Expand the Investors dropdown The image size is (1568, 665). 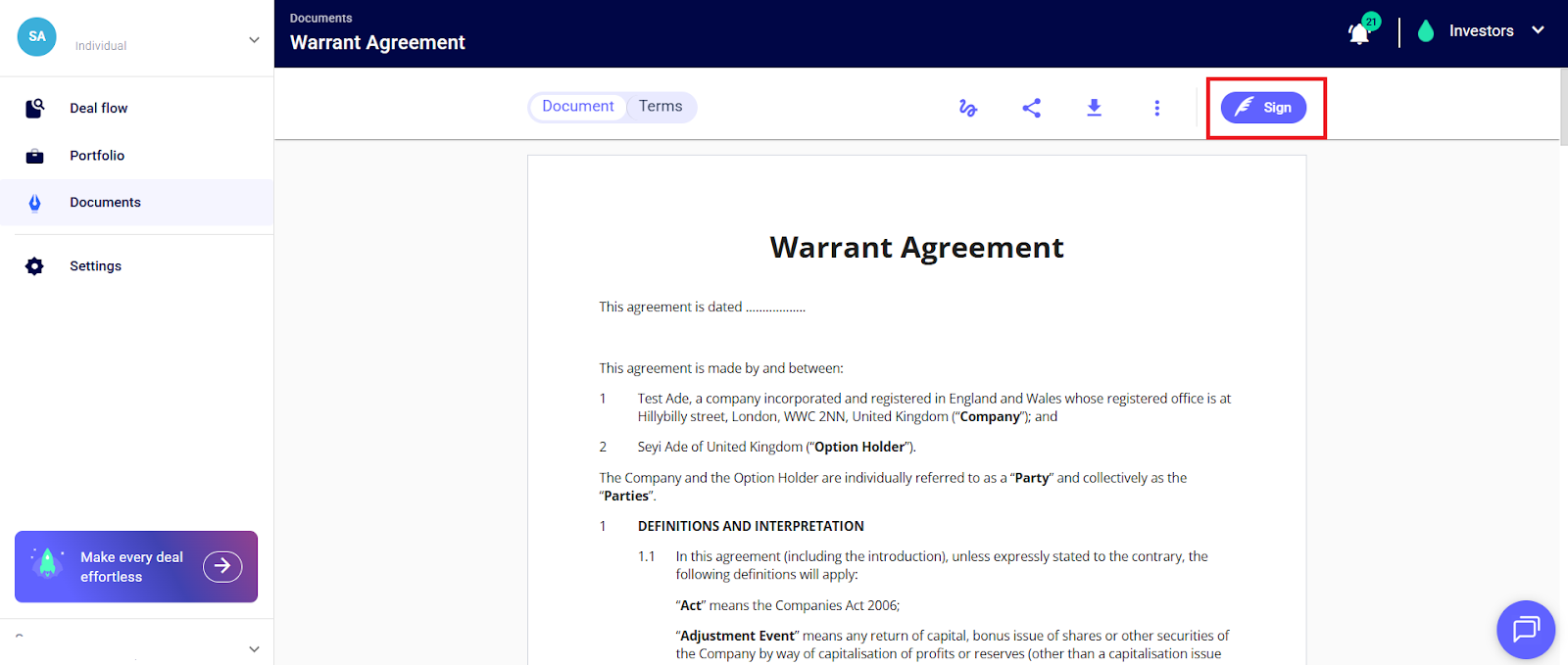pyautogui.click(x=1538, y=30)
